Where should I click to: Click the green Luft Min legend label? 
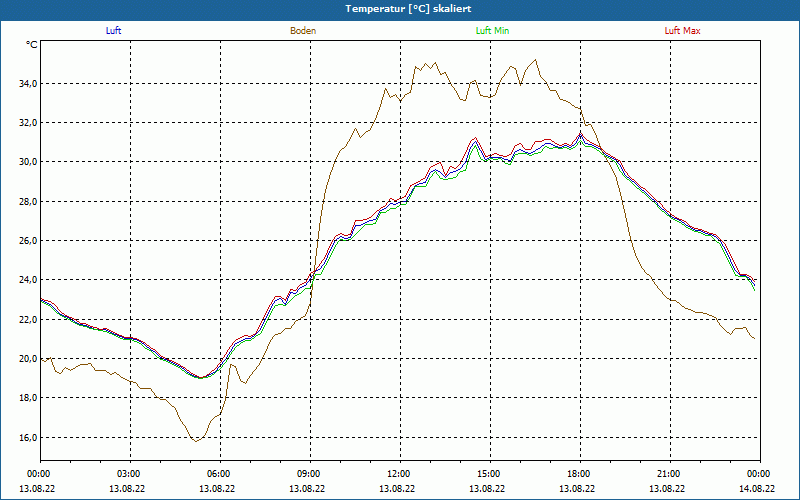pos(492,31)
